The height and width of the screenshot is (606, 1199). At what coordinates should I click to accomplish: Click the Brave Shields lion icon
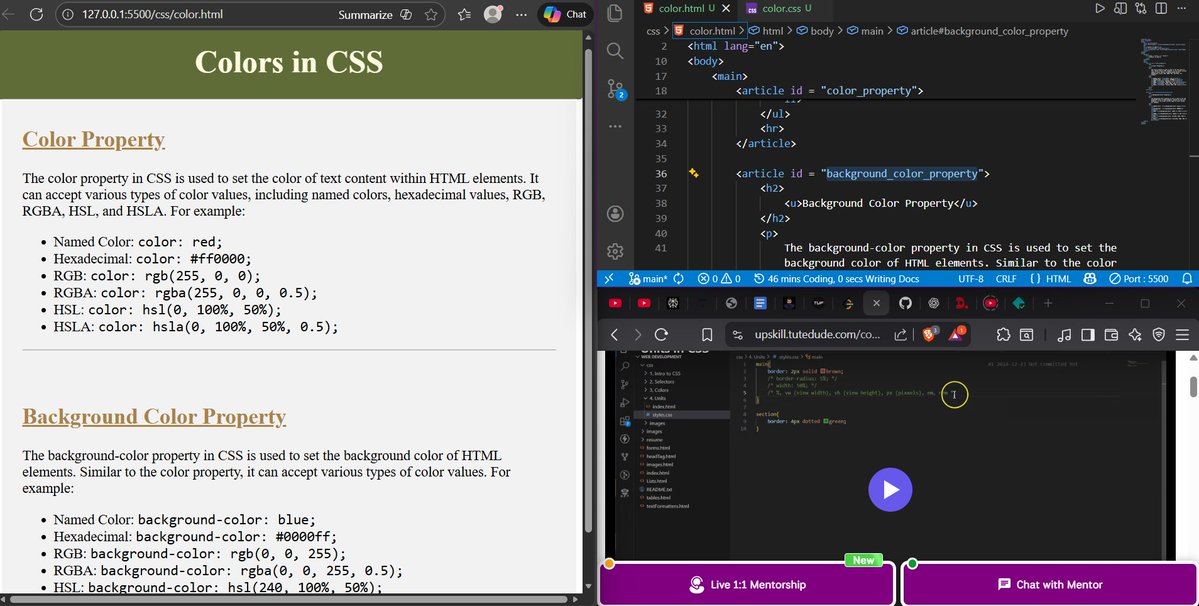[930, 334]
